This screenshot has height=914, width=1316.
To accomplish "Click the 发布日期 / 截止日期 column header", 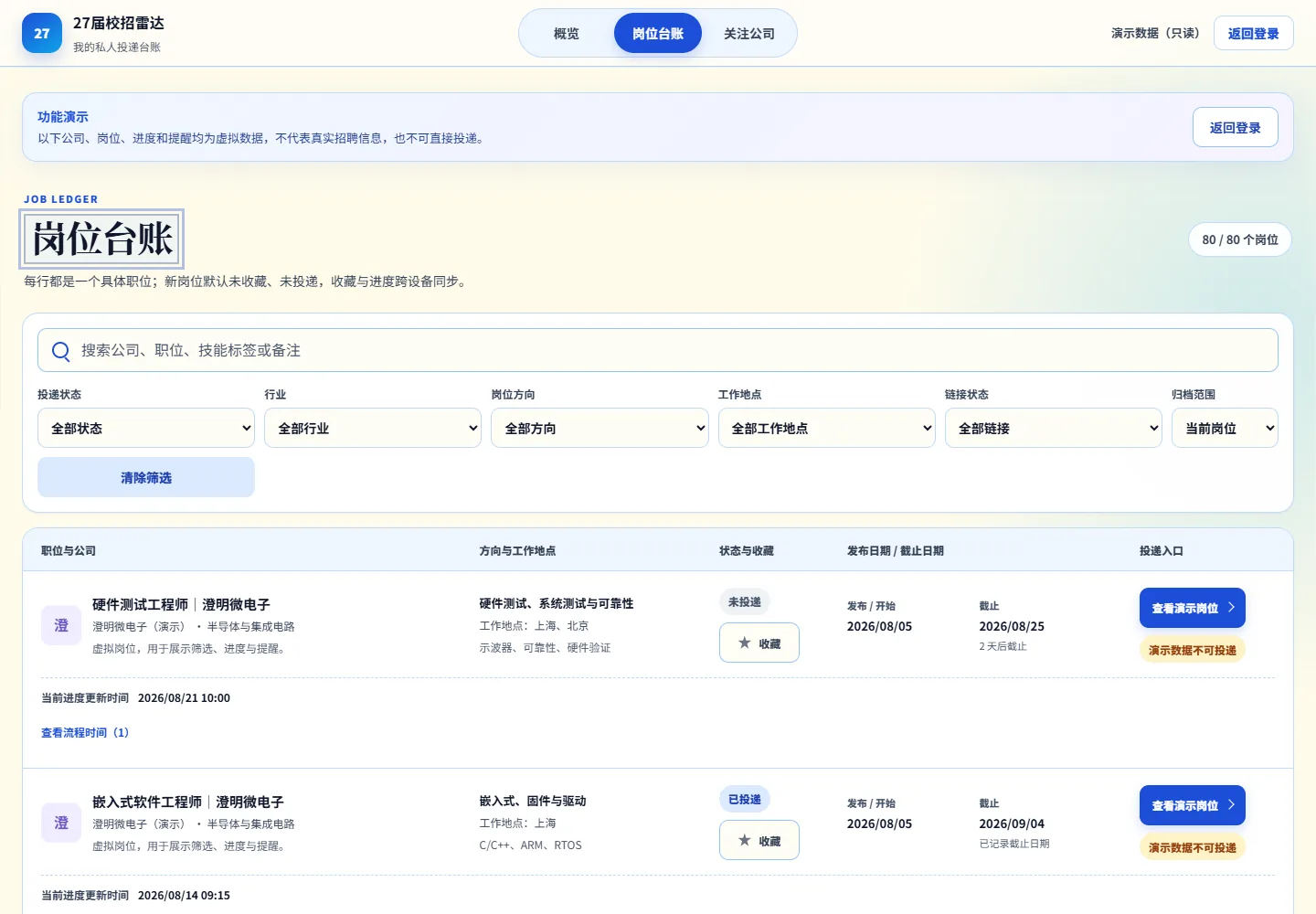I will coord(896,550).
